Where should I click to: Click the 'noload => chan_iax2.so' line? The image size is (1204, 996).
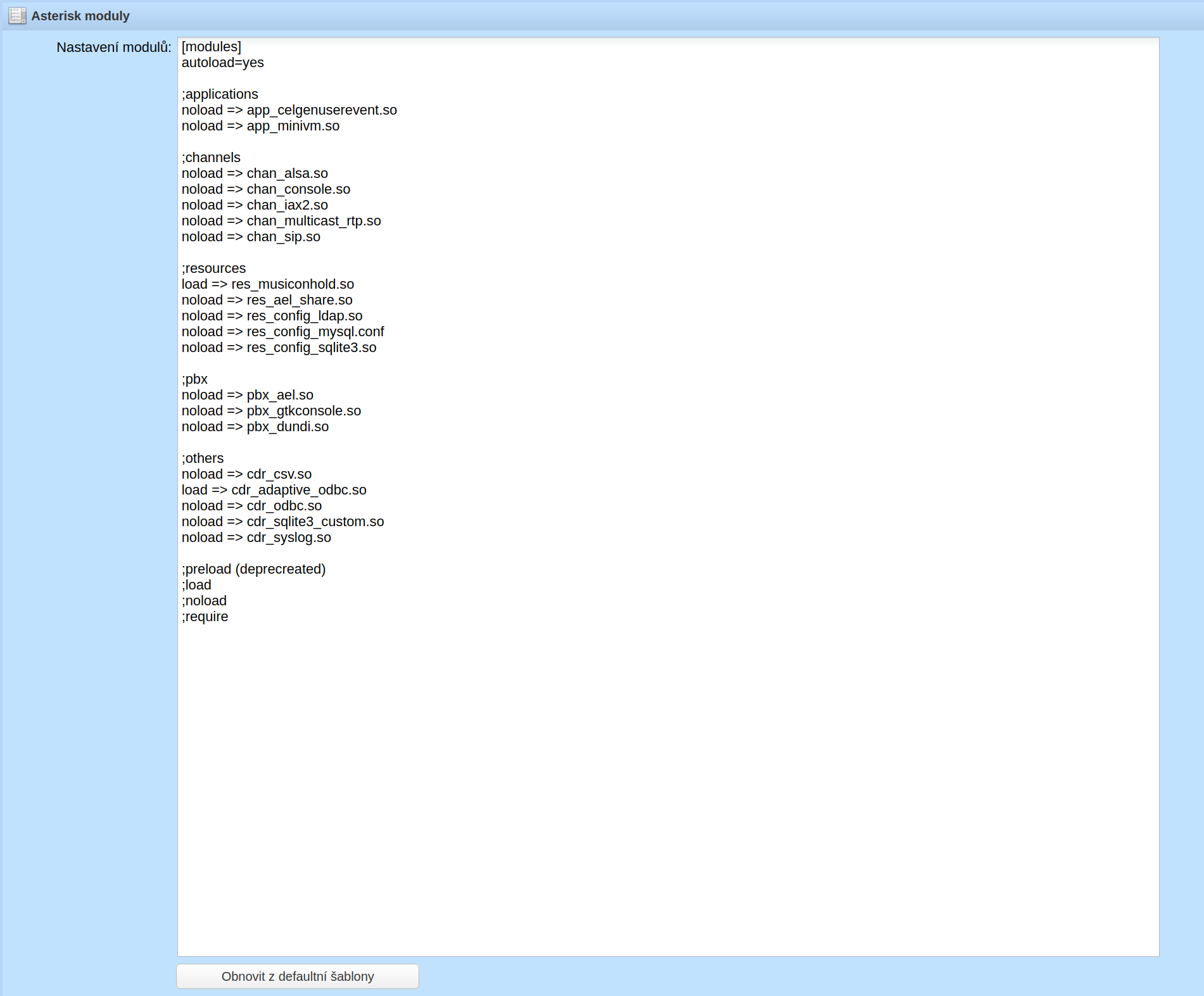pos(255,205)
